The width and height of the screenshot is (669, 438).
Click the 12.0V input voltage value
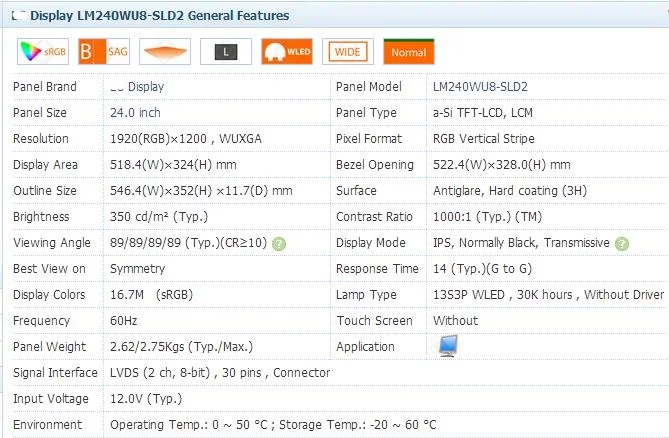coord(147,399)
